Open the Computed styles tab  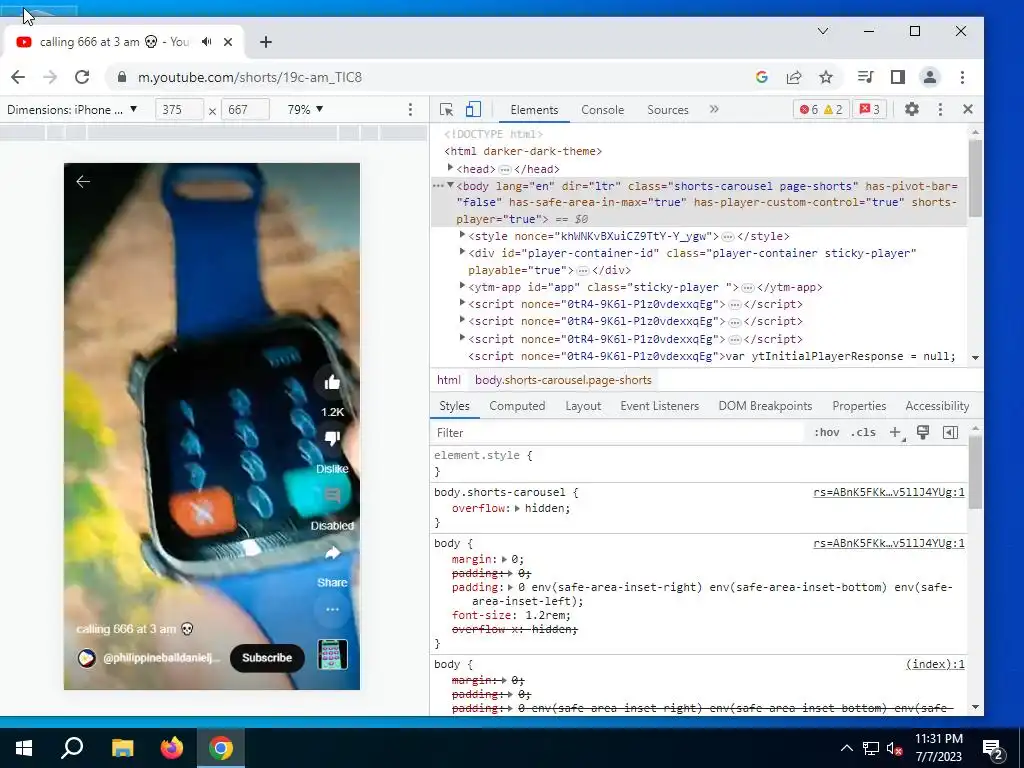(517, 406)
